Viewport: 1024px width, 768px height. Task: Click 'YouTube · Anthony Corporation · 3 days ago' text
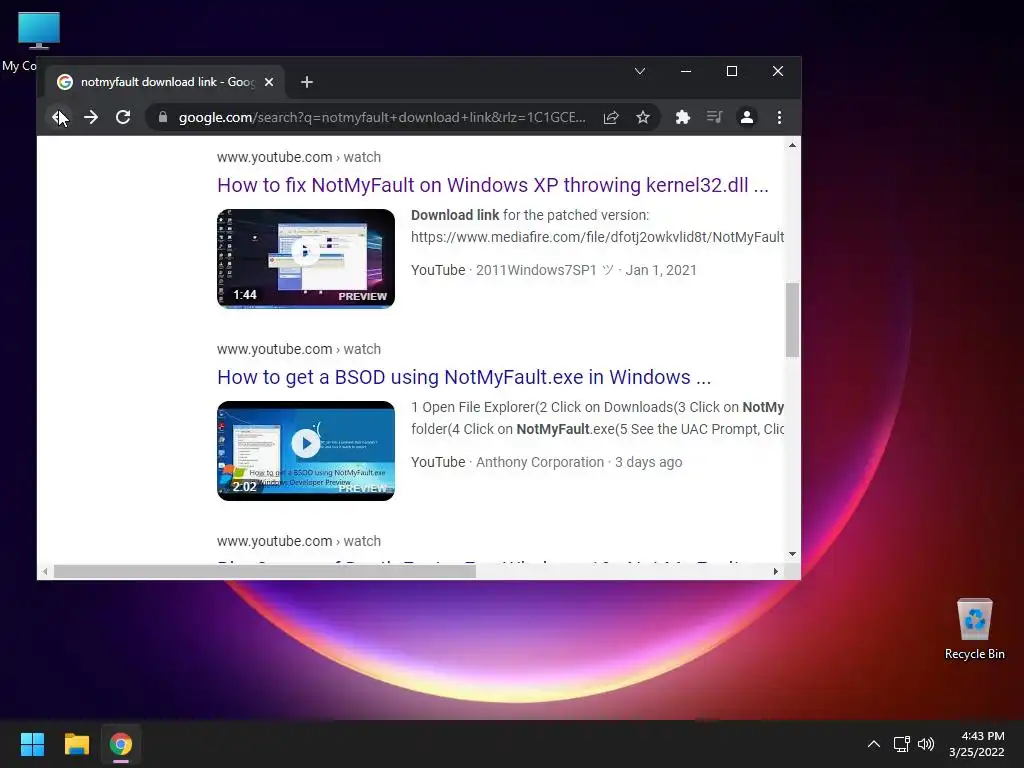547,462
